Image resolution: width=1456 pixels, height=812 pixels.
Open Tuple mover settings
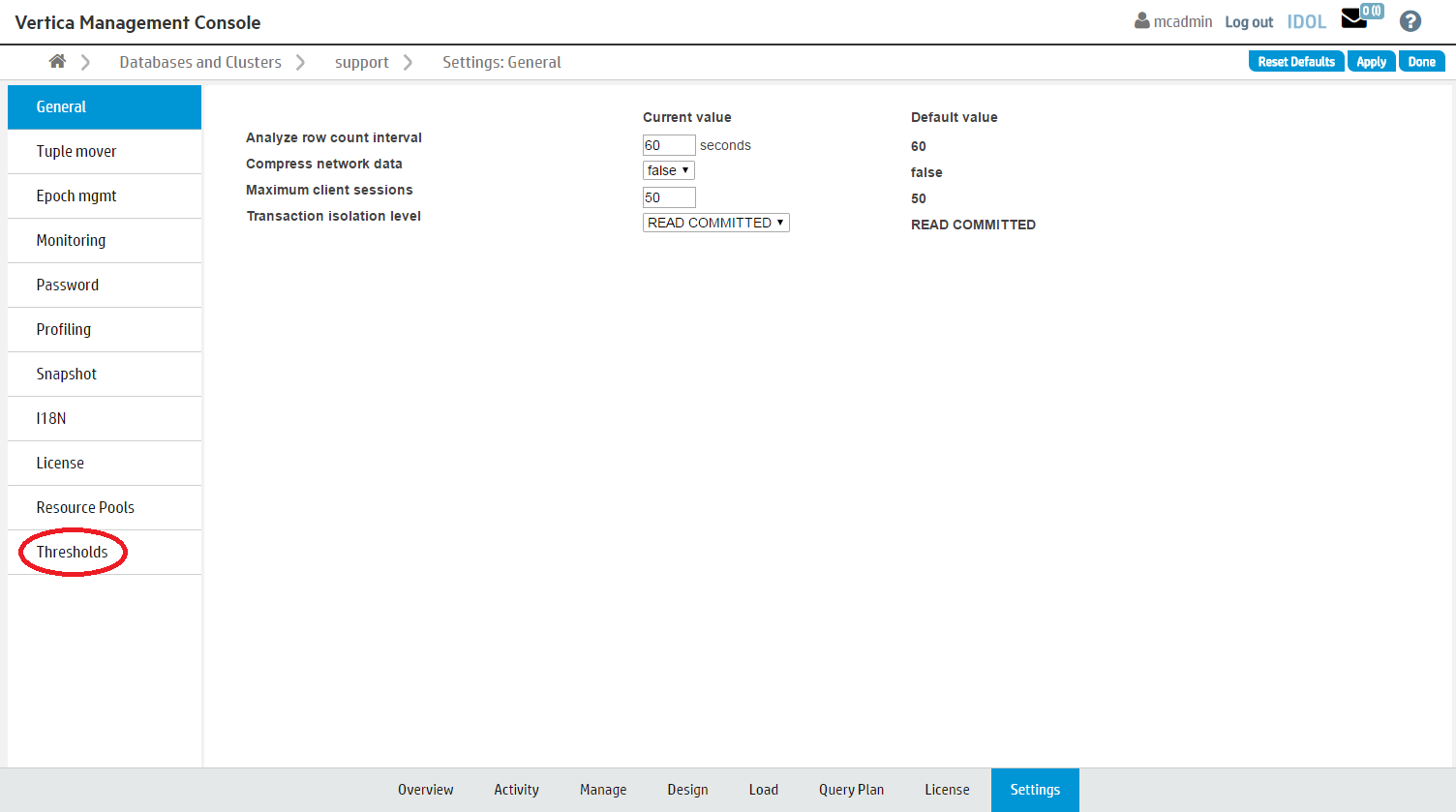pos(105,151)
